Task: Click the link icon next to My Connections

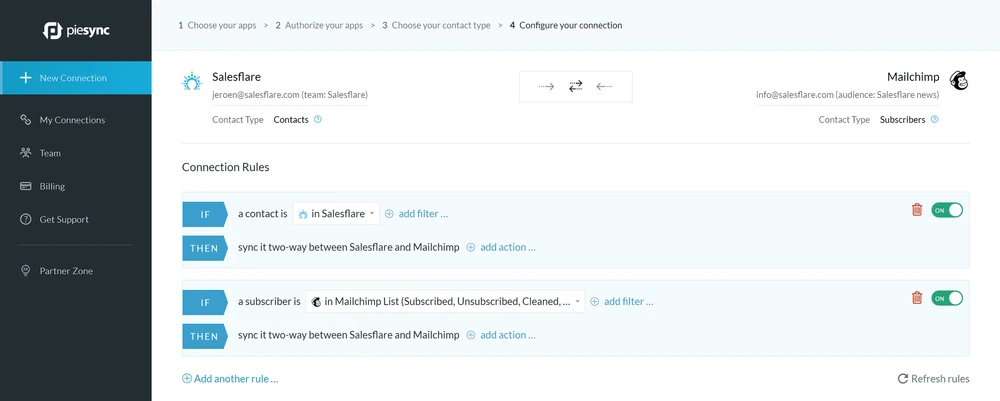Action: click(26, 120)
